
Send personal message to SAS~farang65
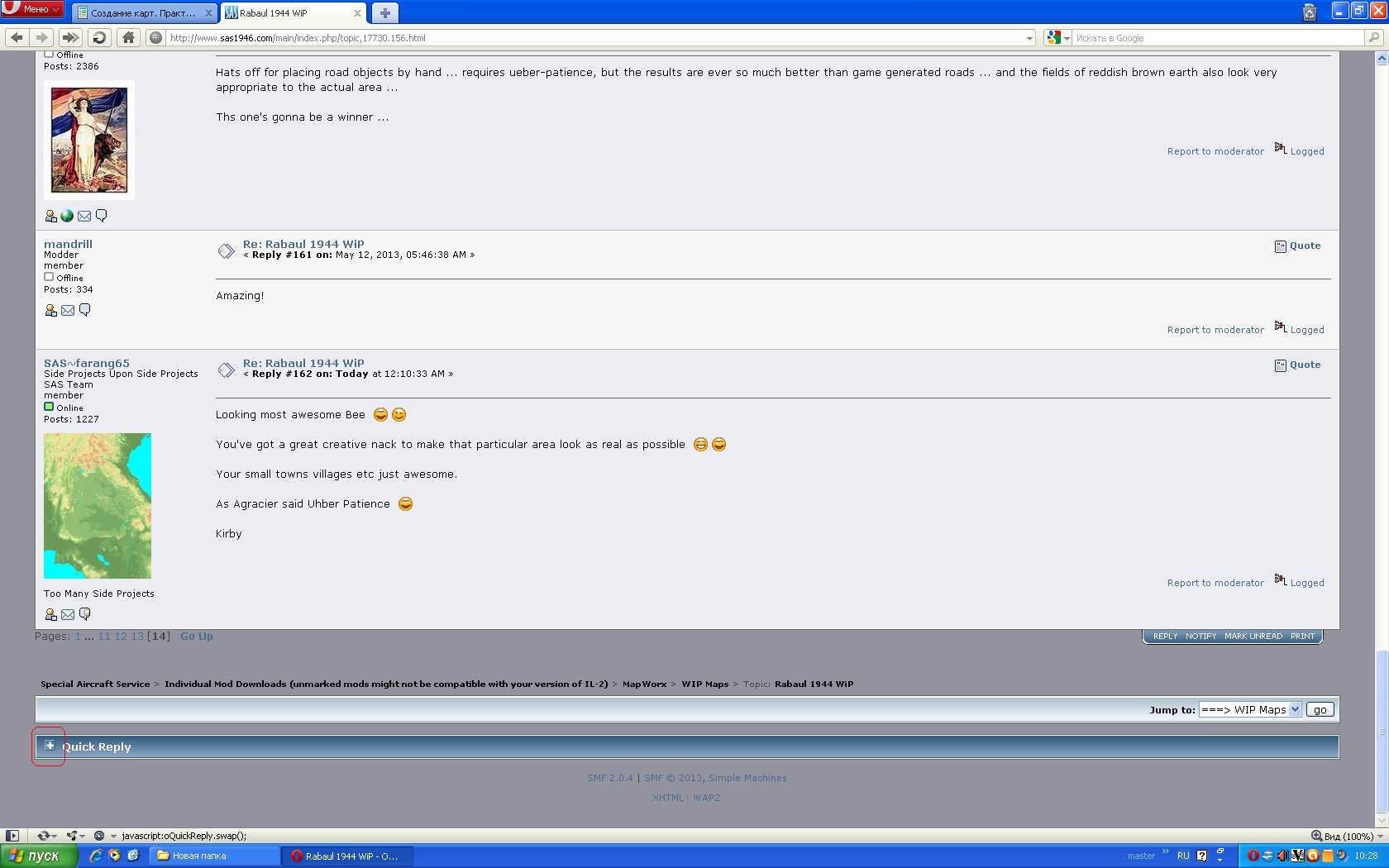[x=84, y=614]
